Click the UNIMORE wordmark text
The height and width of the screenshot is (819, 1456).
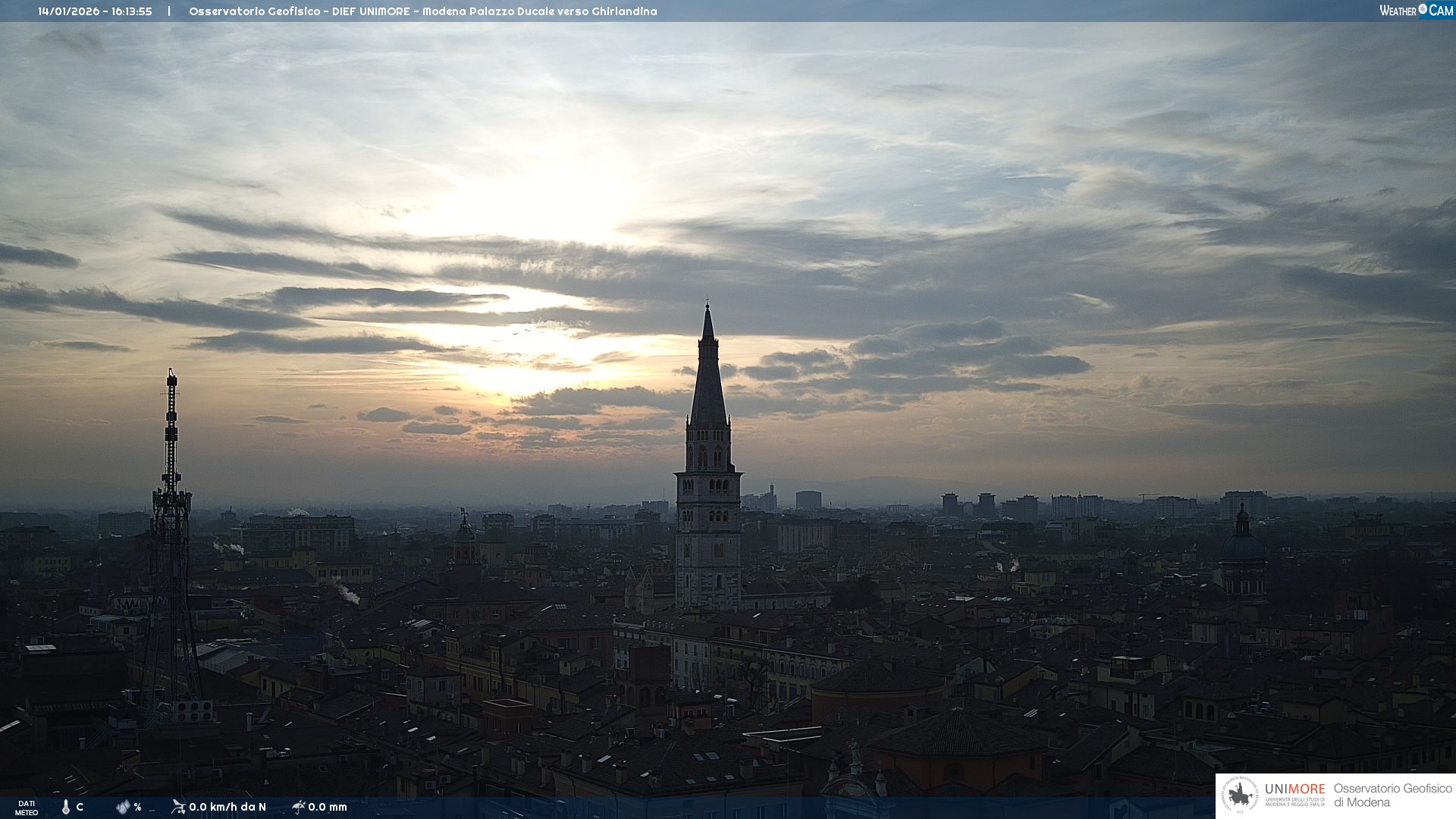tap(1294, 789)
